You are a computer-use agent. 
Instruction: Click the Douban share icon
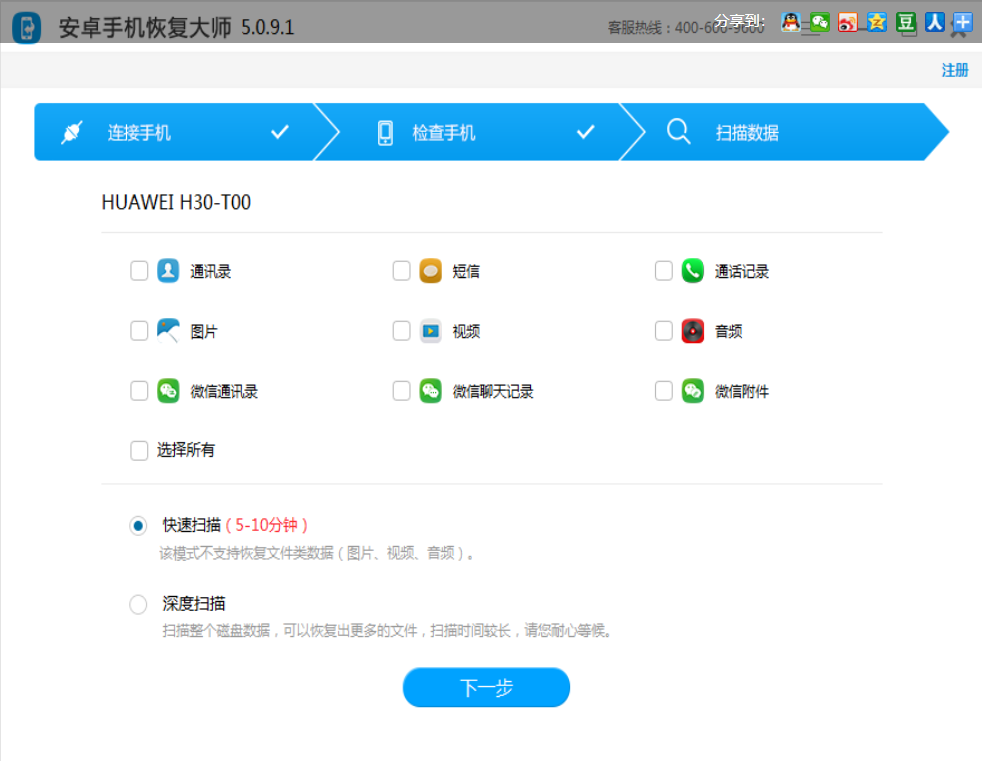(x=906, y=22)
